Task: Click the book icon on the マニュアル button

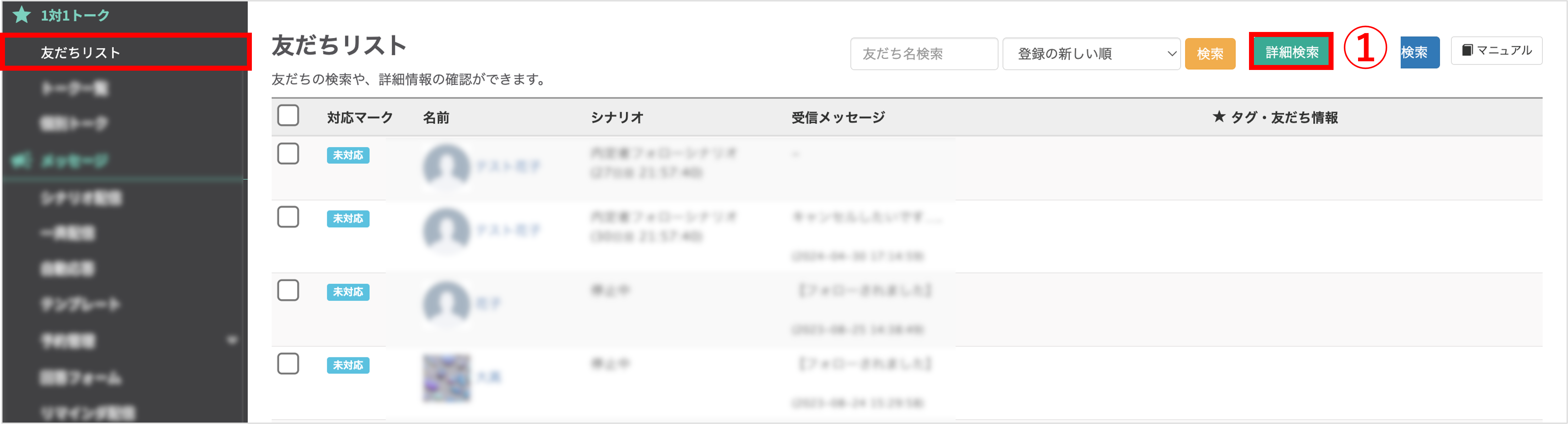Action: [1467, 50]
